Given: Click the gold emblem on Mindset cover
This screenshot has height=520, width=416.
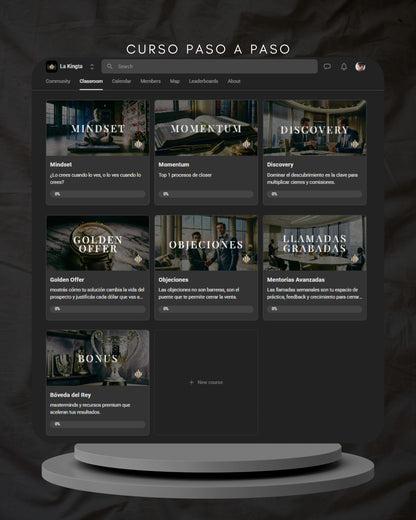Looking at the screenshot, I should click(138, 144).
